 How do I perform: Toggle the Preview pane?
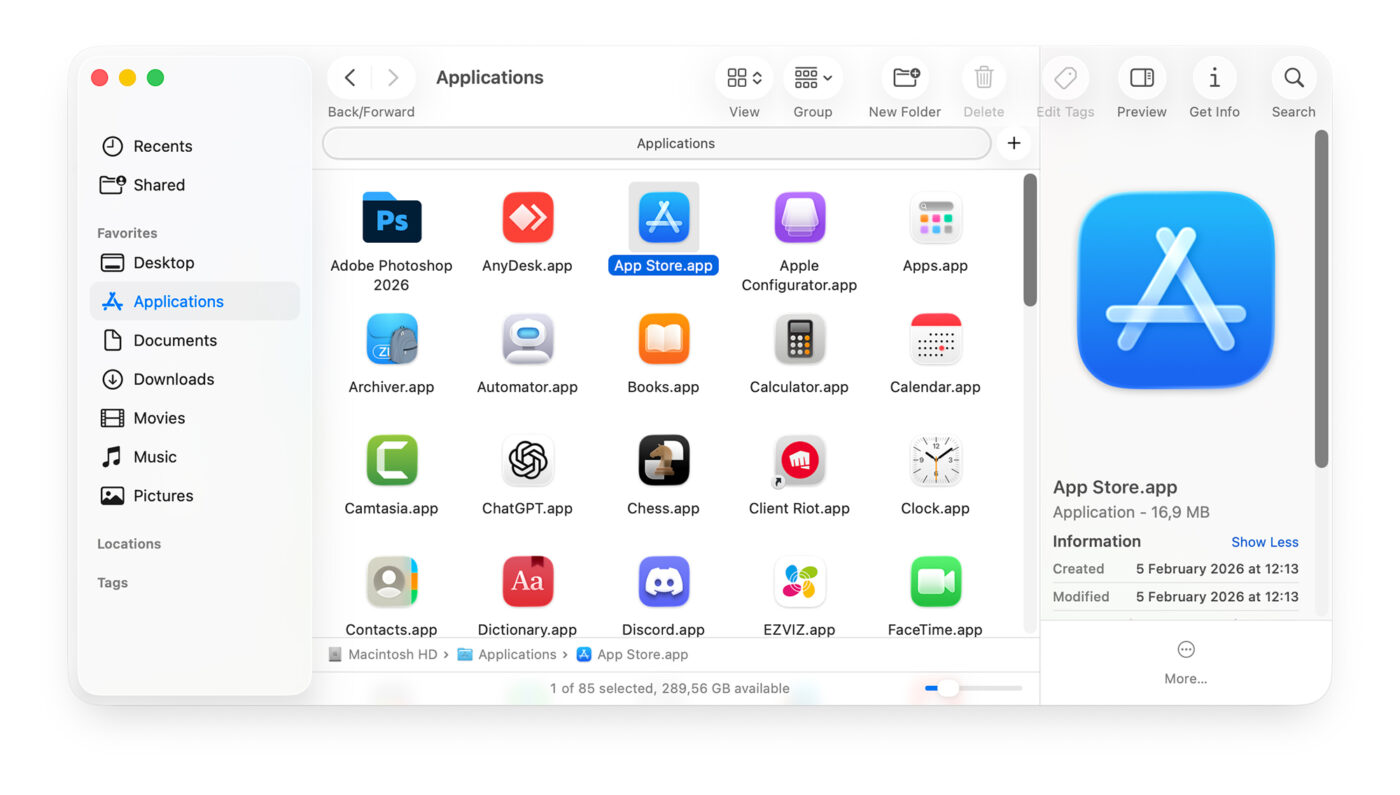[1141, 77]
